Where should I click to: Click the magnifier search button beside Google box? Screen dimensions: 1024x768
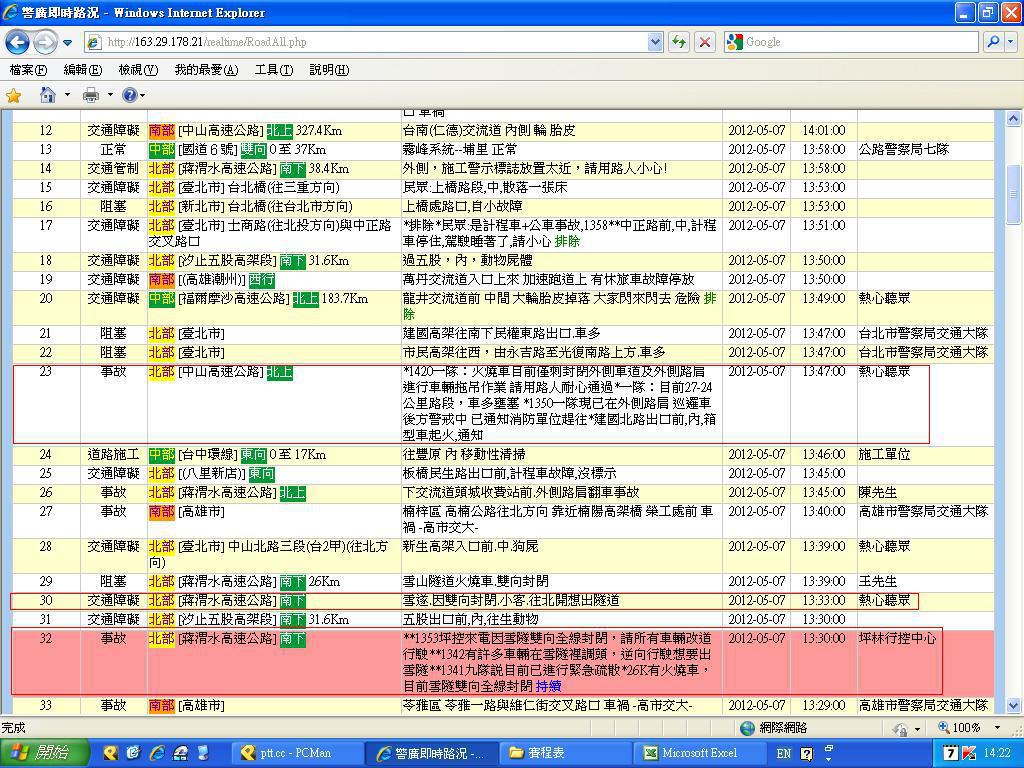coord(992,42)
